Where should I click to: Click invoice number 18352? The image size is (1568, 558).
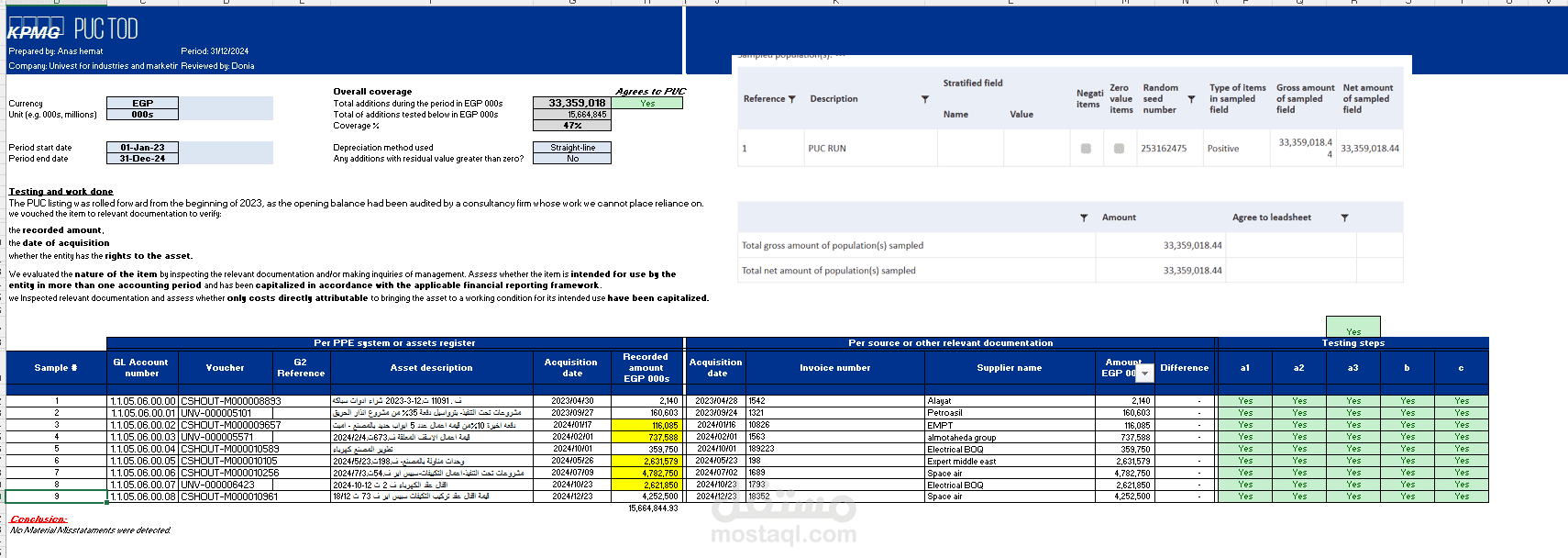point(759,497)
